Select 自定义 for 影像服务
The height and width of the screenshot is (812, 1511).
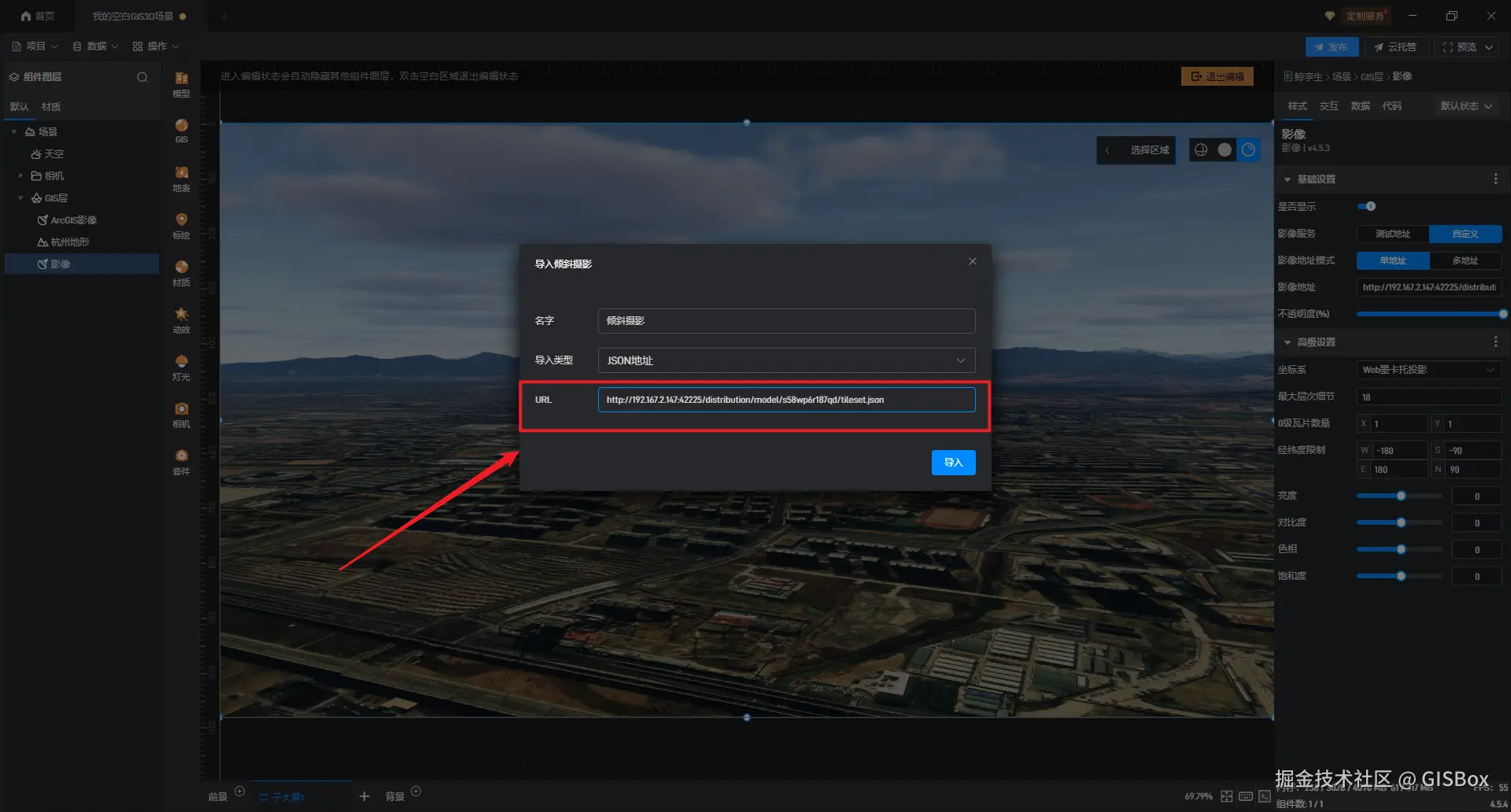(x=1465, y=234)
